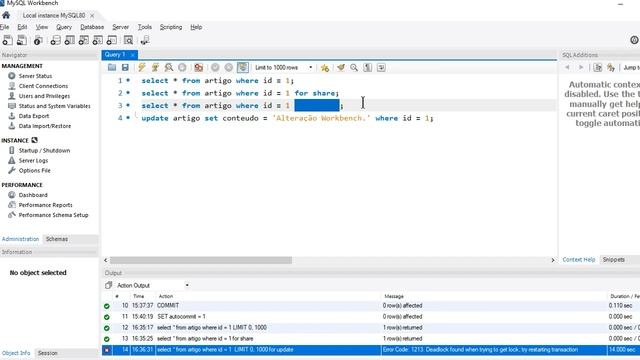Open the Help menu
This screenshot has height=360, width=640.
click(x=196, y=27)
